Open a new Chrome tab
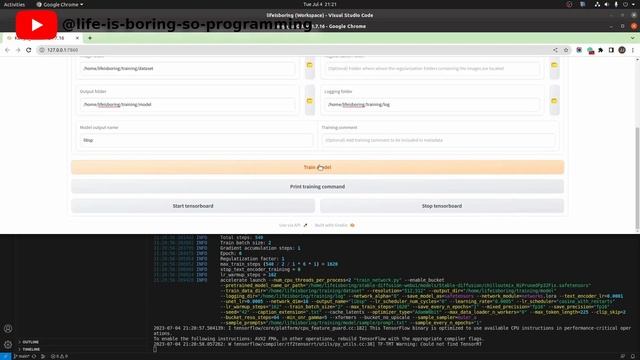The height and width of the screenshot is (360, 640). coord(90,38)
